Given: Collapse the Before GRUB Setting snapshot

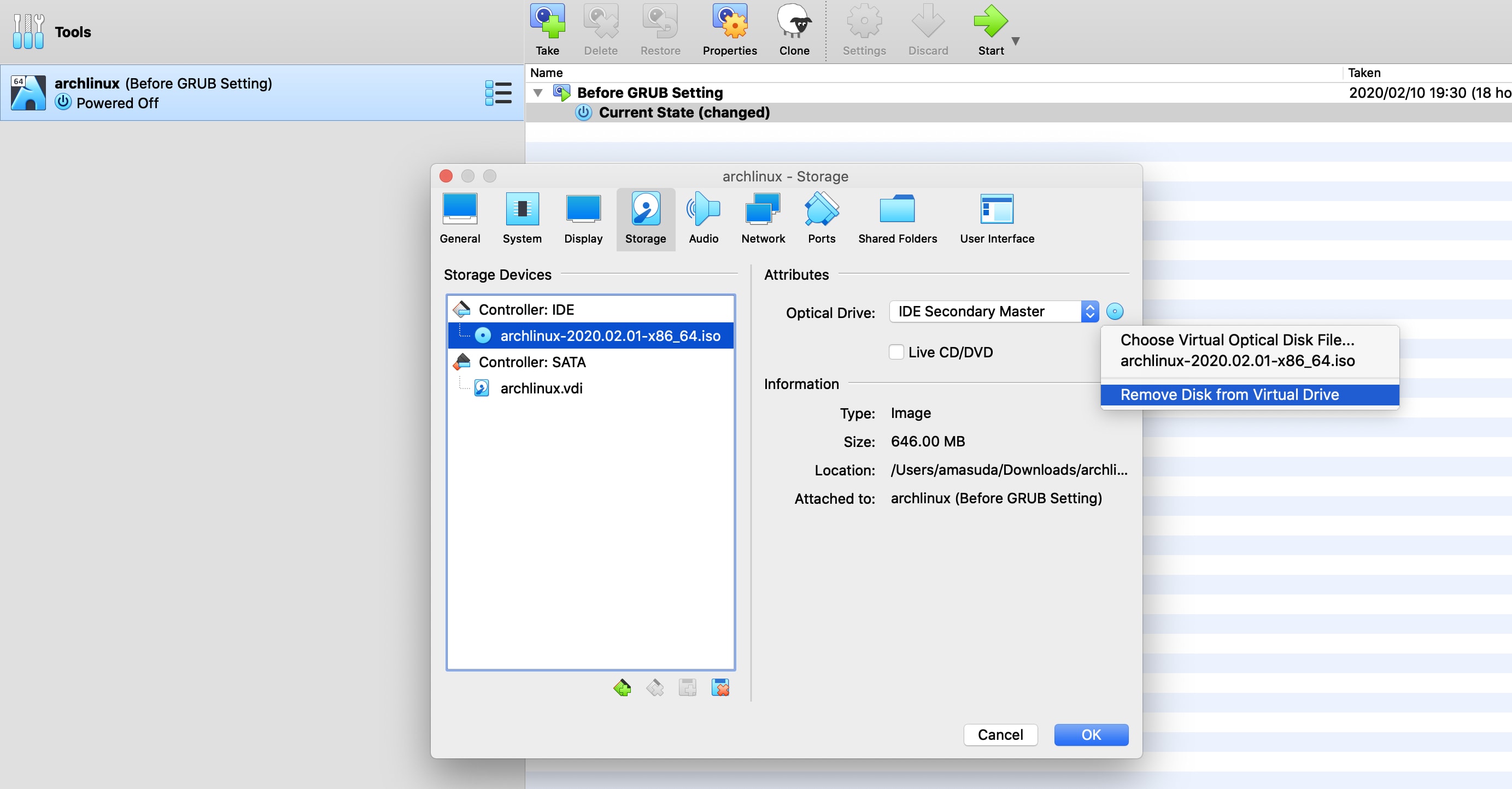Looking at the screenshot, I should coord(538,93).
